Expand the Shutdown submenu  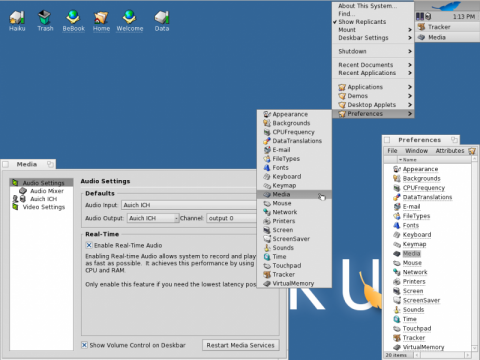point(373,51)
